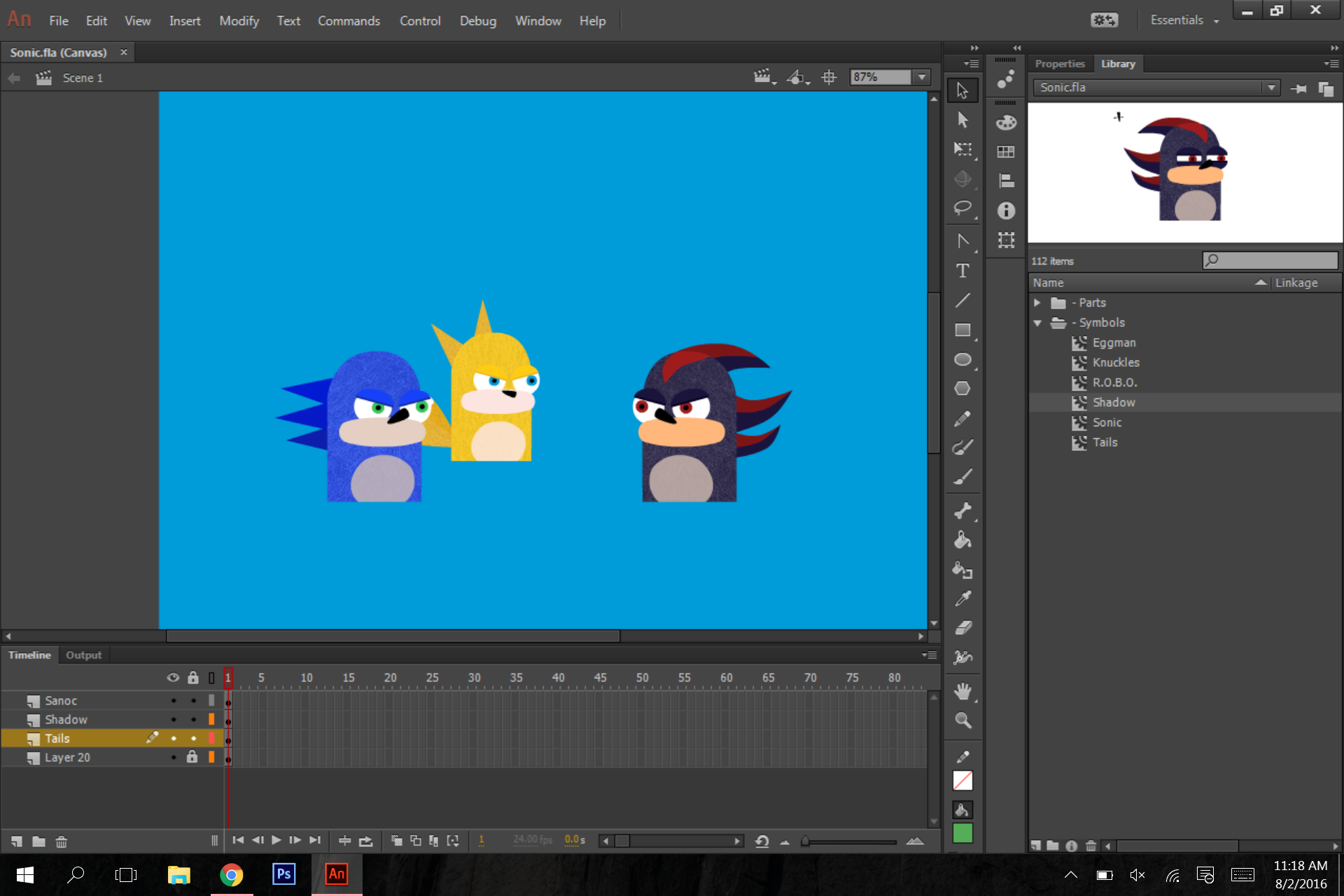Switch to the Properties tab
This screenshot has height=896, width=1344.
(x=1060, y=64)
